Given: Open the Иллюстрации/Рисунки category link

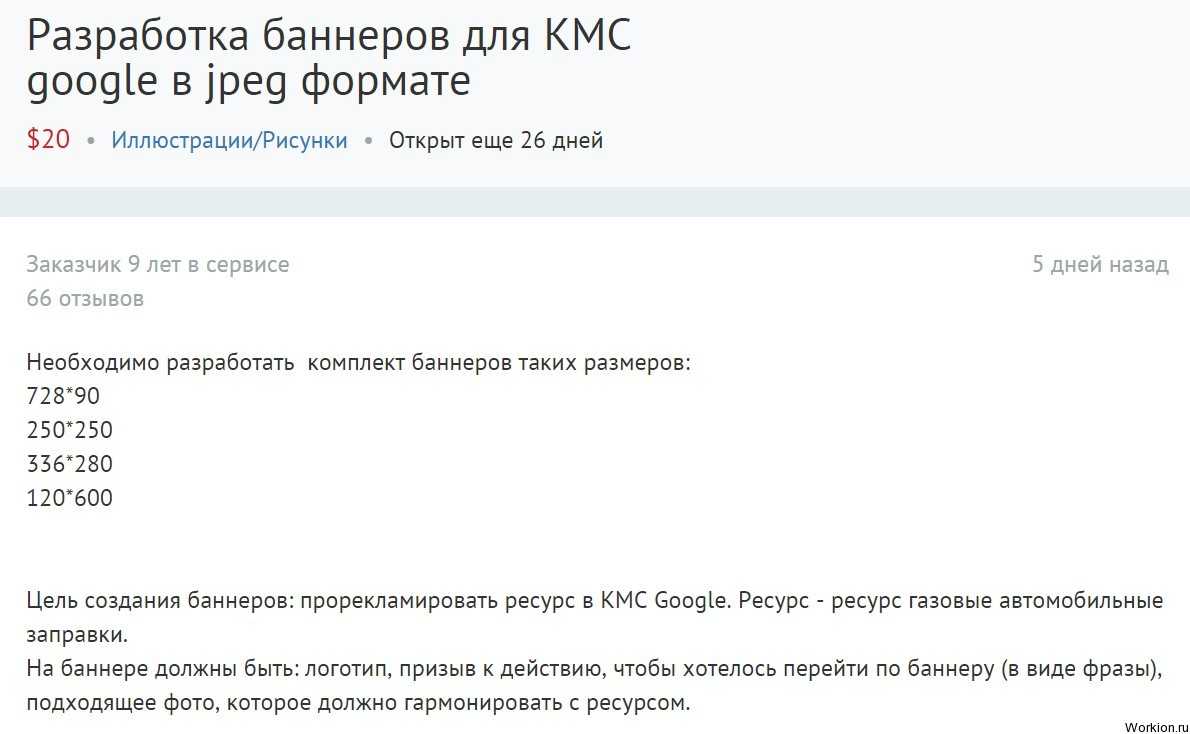Looking at the screenshot, I should click(x=229, y=140).
